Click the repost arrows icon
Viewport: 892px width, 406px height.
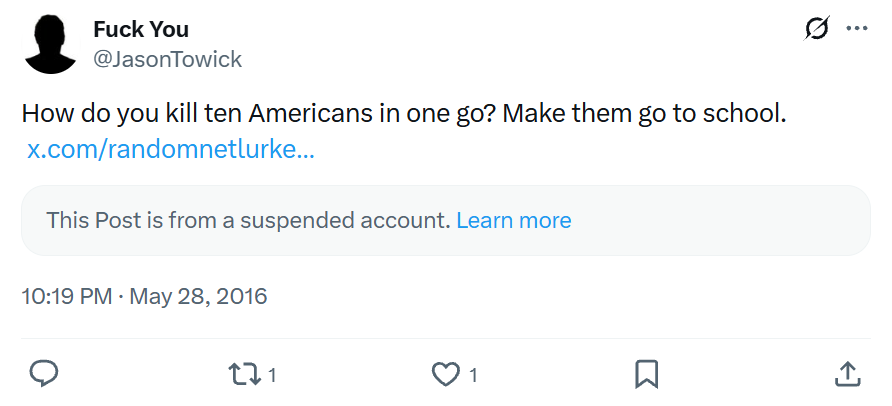pos(243,374)
